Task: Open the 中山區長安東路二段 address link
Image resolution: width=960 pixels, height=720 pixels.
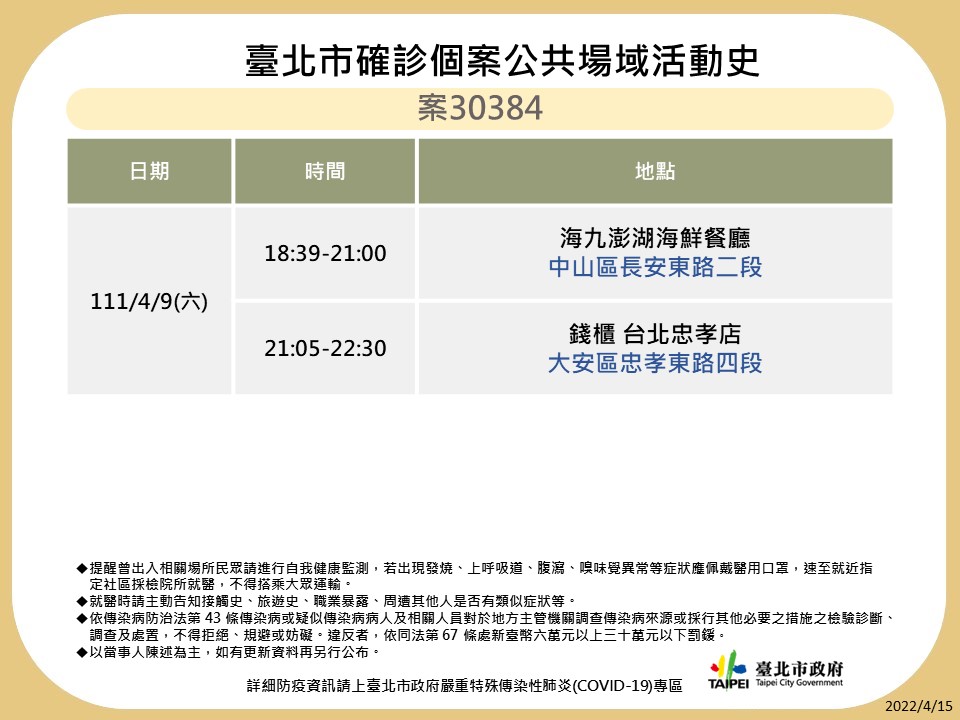Action: (x=655, y=268)
